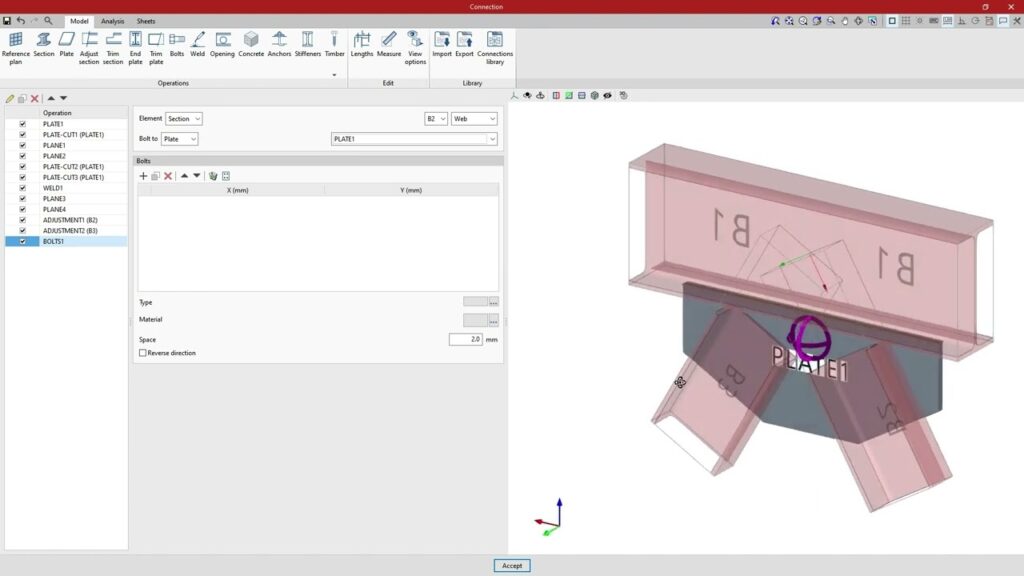
Task: Click the Reference plan icon
Action: pos(15,46)
